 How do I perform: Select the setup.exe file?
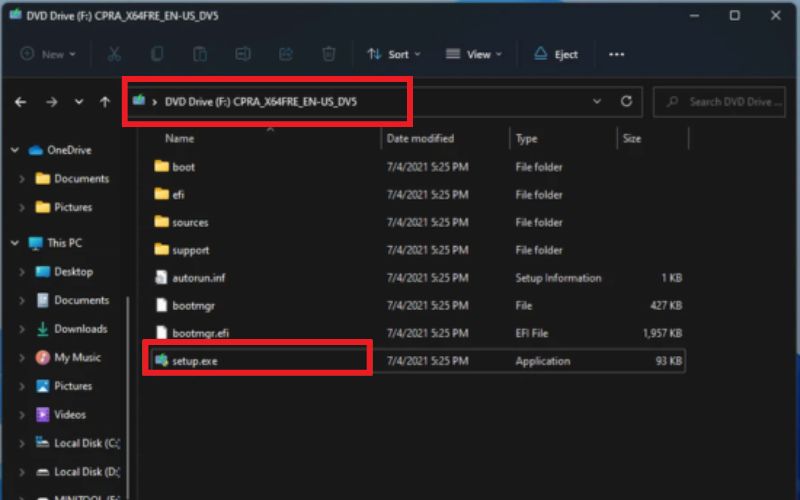pos(417,361)
